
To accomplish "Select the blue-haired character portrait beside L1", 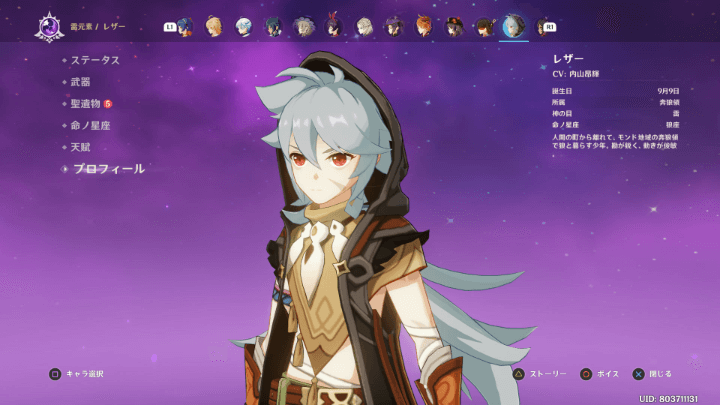I will tap(185, 27).
